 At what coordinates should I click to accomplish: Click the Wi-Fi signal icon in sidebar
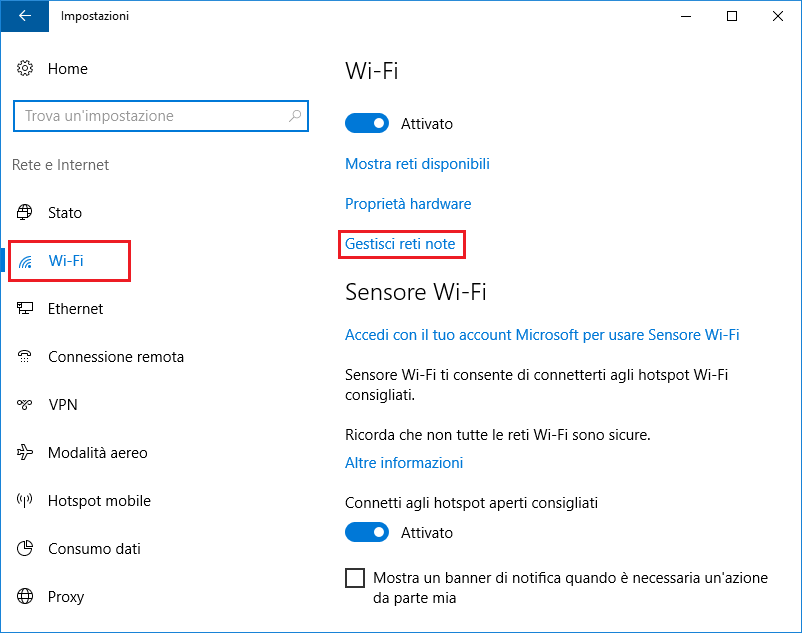tap(24, 260)
